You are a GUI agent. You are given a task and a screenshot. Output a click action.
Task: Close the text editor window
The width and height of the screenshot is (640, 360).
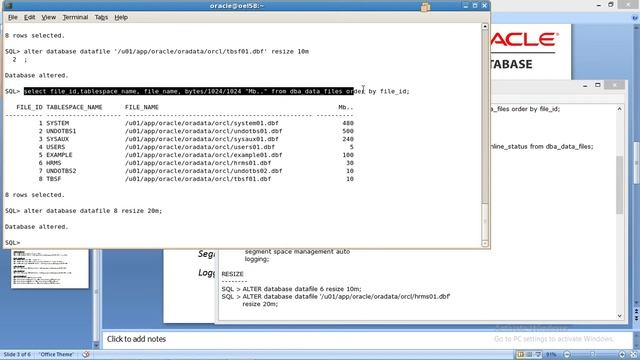614,85
